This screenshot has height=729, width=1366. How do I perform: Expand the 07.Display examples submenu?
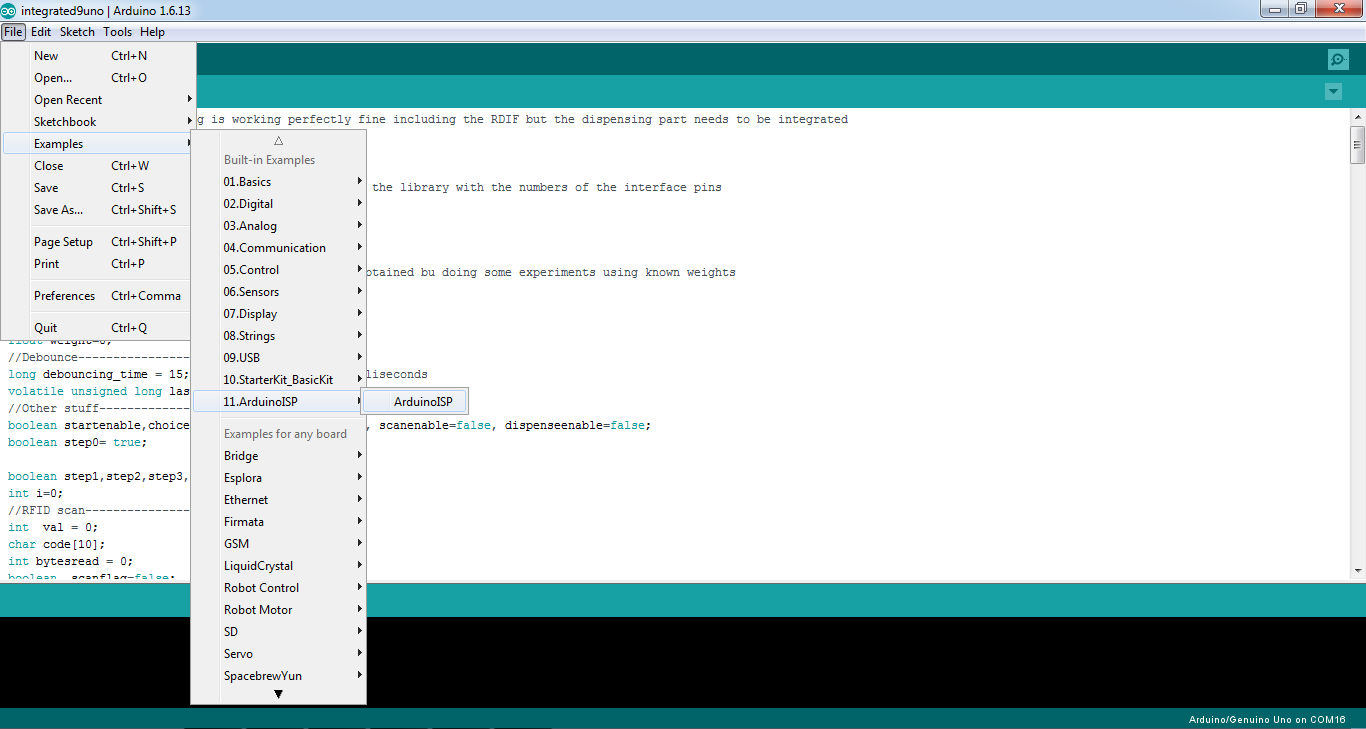click(x=279, y=314)
